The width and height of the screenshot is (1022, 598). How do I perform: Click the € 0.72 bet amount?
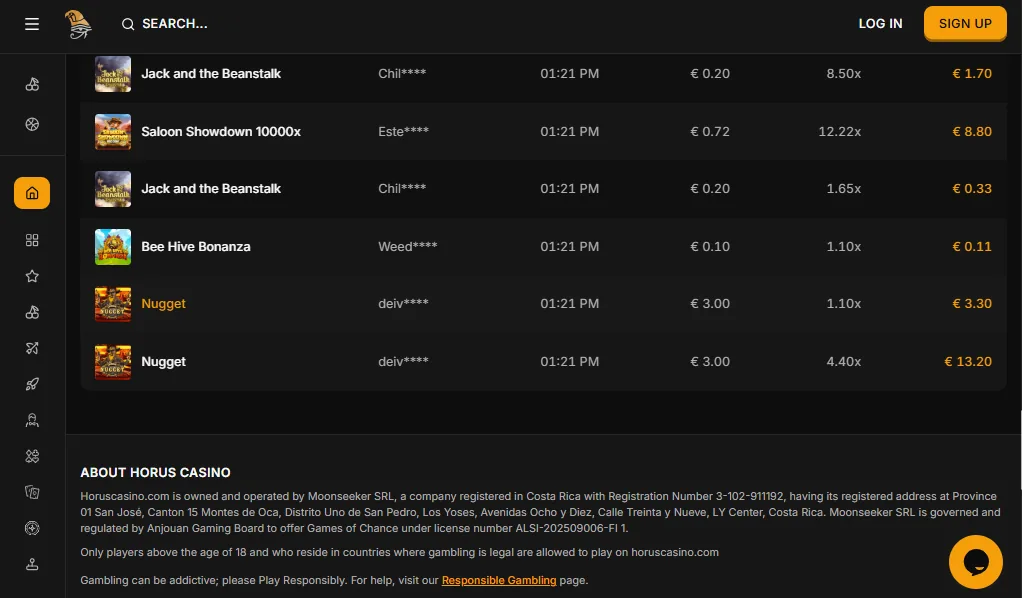[710, 131]
